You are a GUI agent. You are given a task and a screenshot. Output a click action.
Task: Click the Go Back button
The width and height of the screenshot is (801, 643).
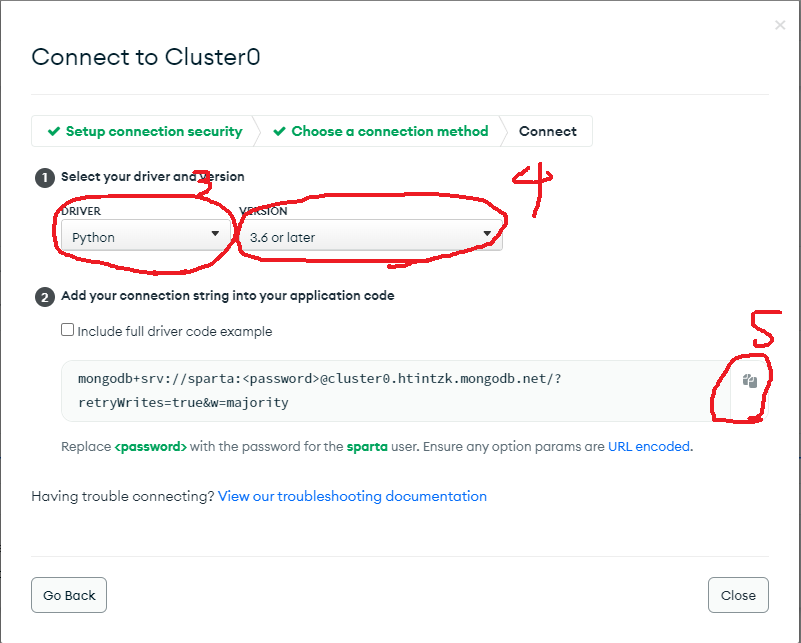(69, 595)
